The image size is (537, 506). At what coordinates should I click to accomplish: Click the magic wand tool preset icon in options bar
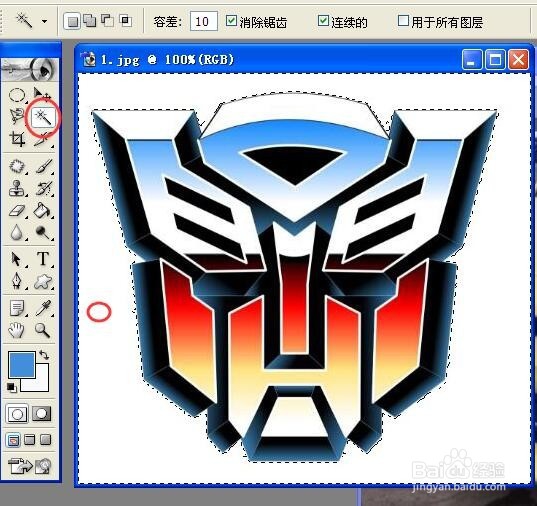[24, 21]
